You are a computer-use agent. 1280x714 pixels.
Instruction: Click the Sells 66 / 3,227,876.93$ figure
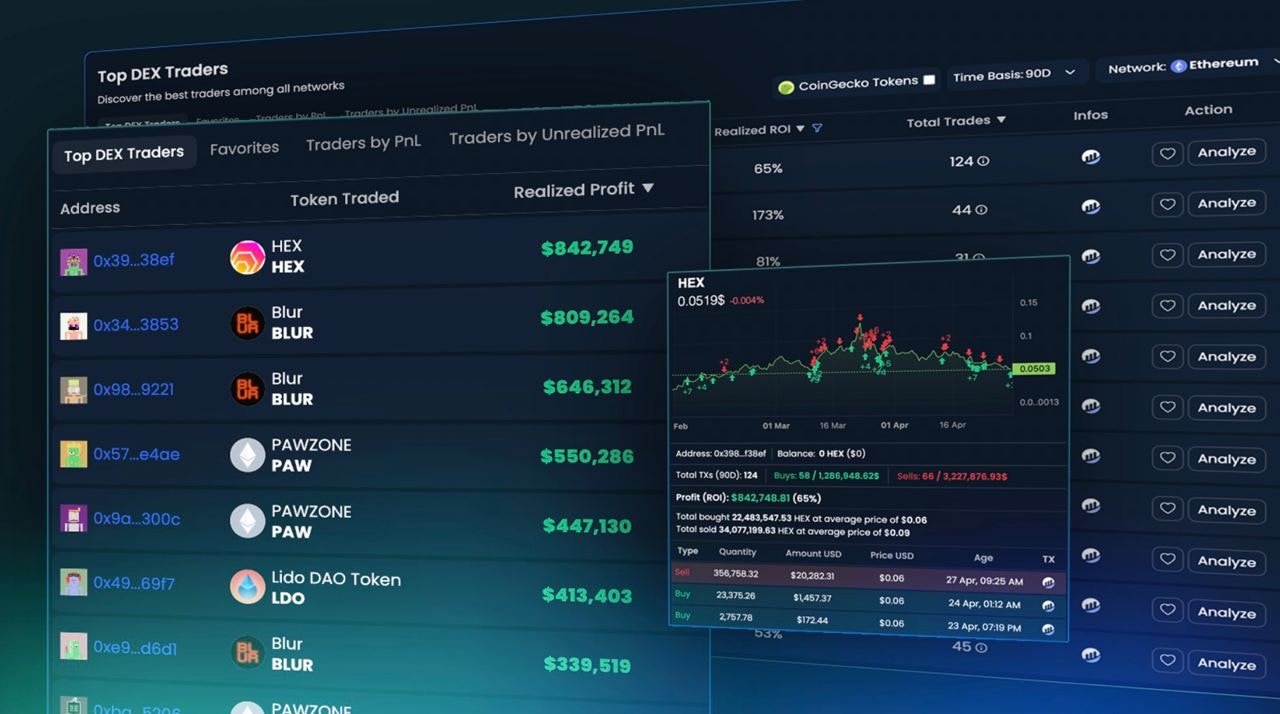952,476
